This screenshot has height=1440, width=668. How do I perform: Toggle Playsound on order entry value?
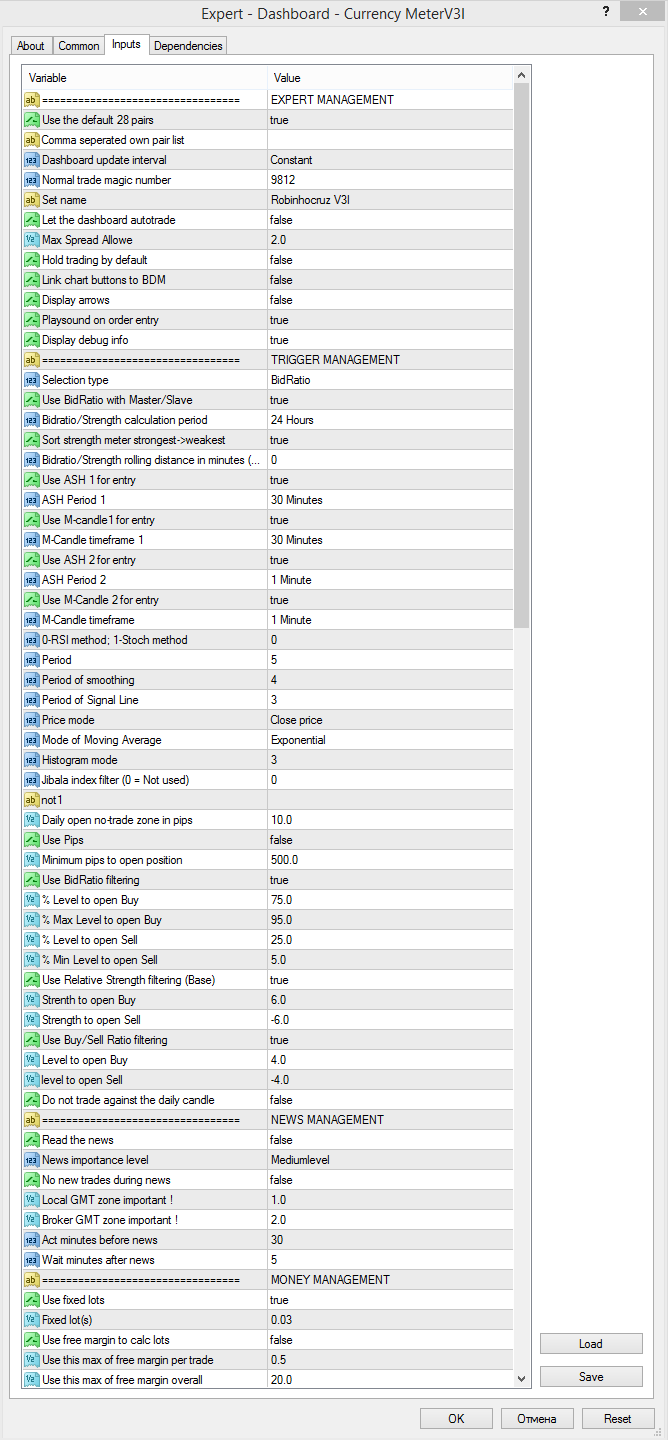click(x=390, y=320)
